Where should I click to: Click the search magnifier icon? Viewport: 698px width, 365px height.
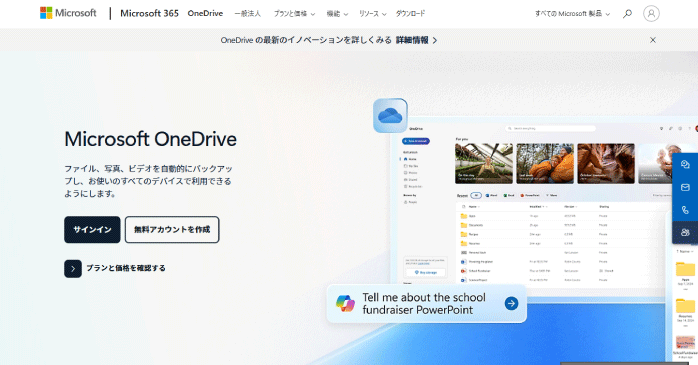pyautogui.click(x=627, y=14)
